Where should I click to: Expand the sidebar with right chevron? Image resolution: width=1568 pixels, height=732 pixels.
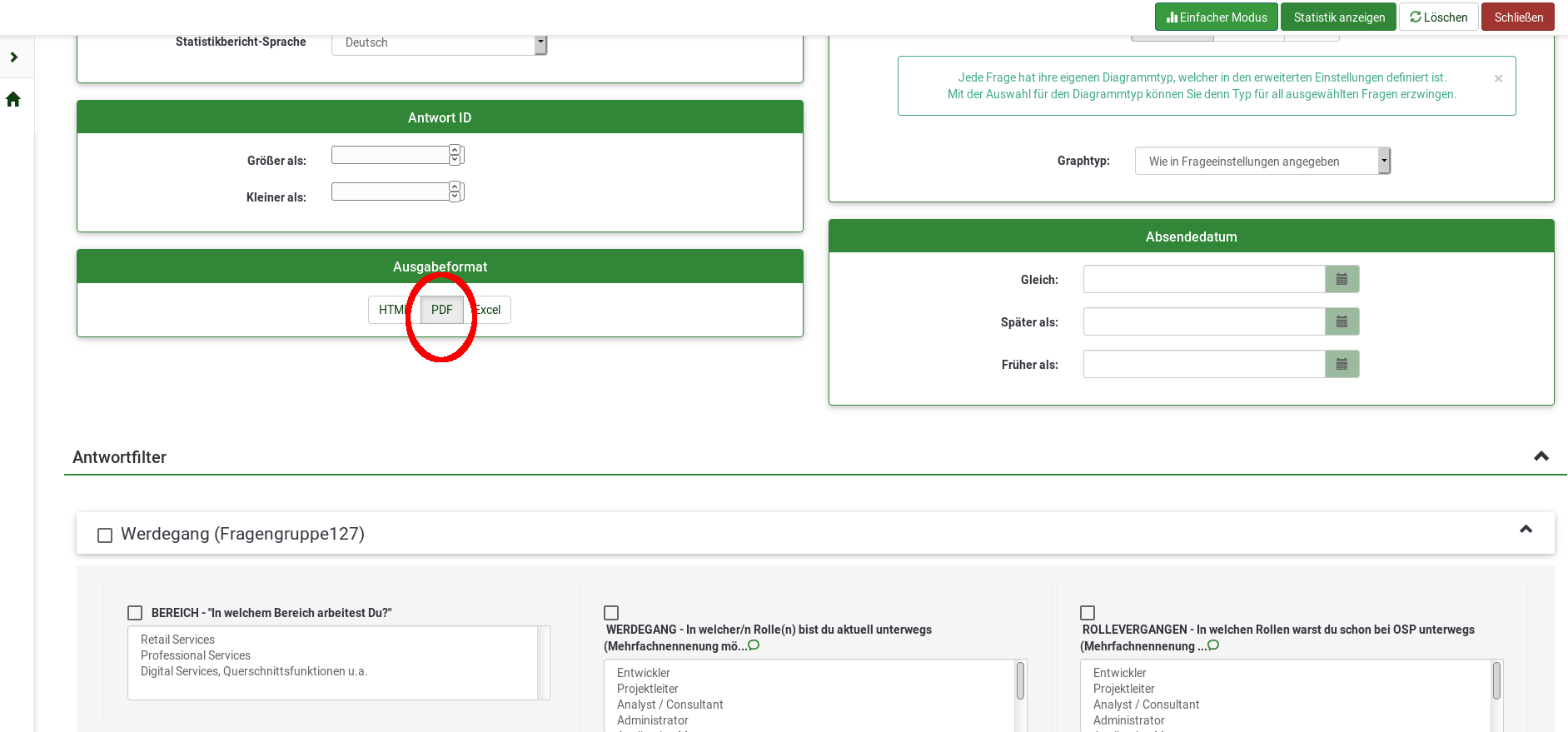pos(13,57)
